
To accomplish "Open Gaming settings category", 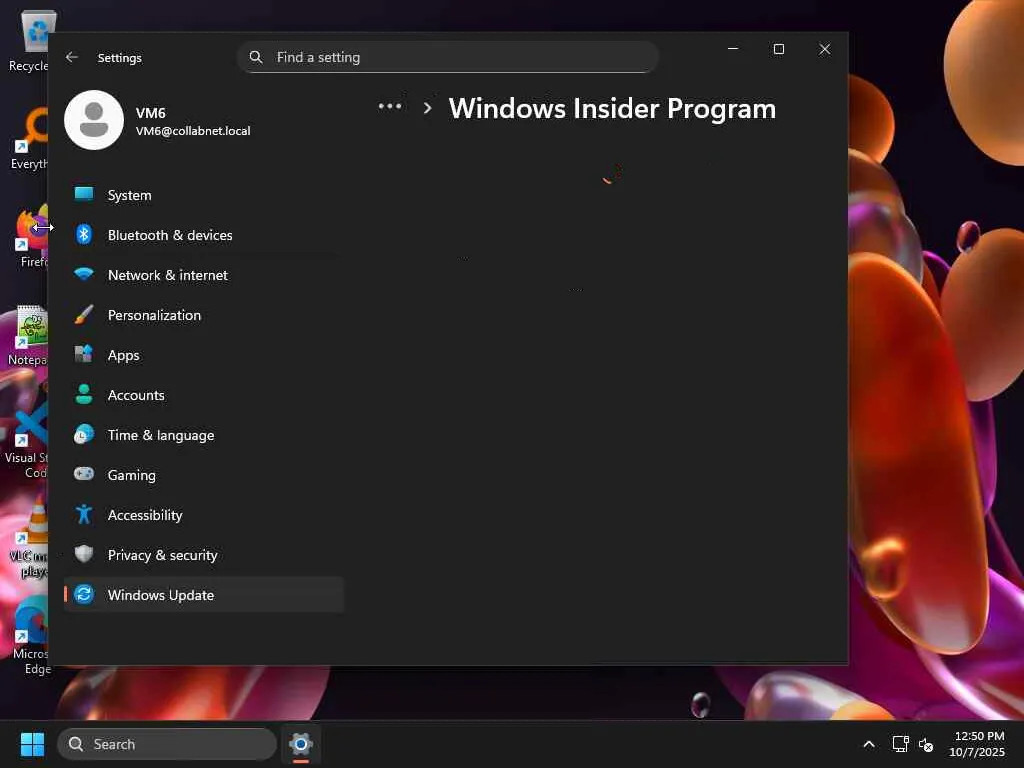I will [204, 475].
